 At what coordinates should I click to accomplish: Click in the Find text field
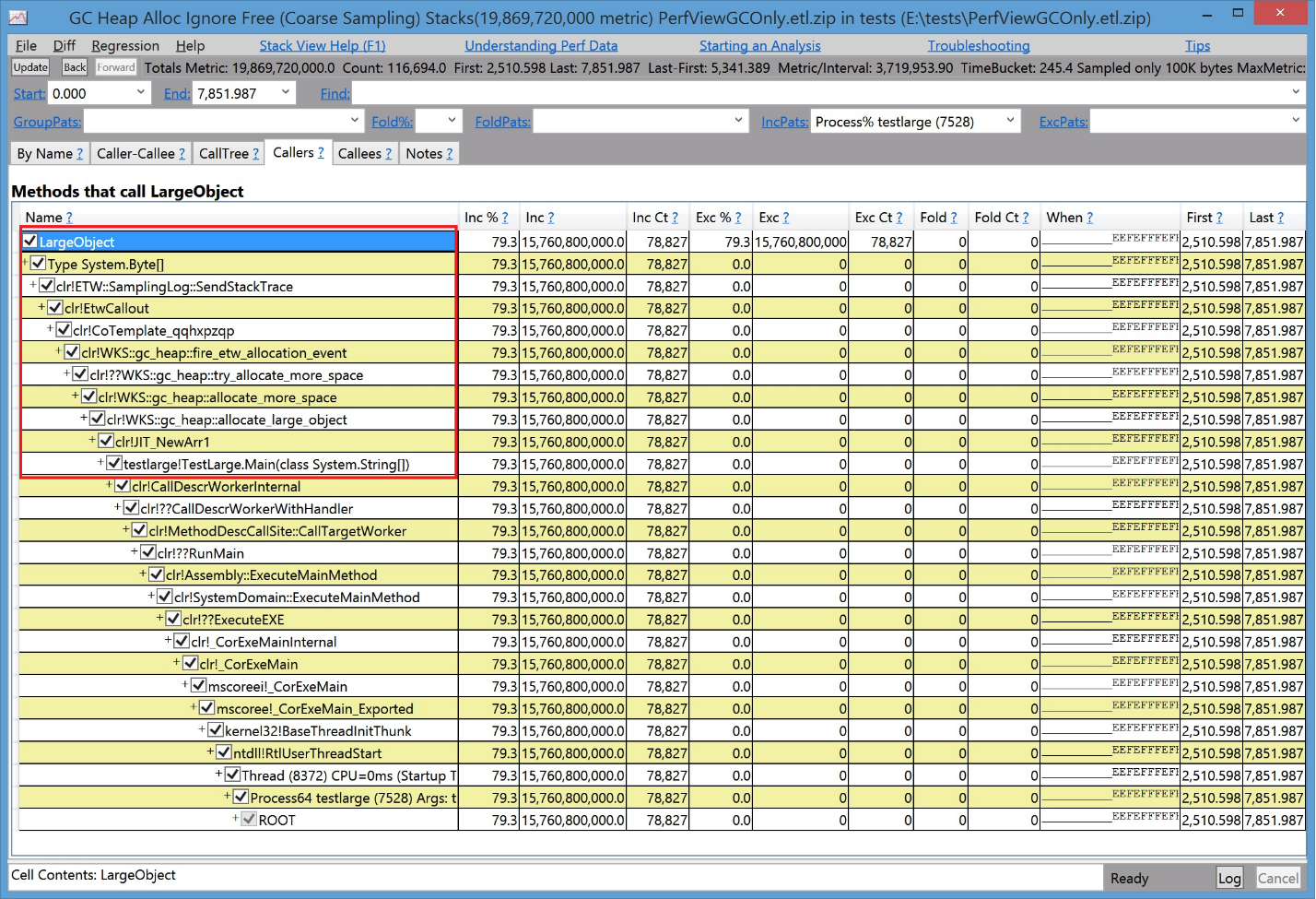[820, 93]
